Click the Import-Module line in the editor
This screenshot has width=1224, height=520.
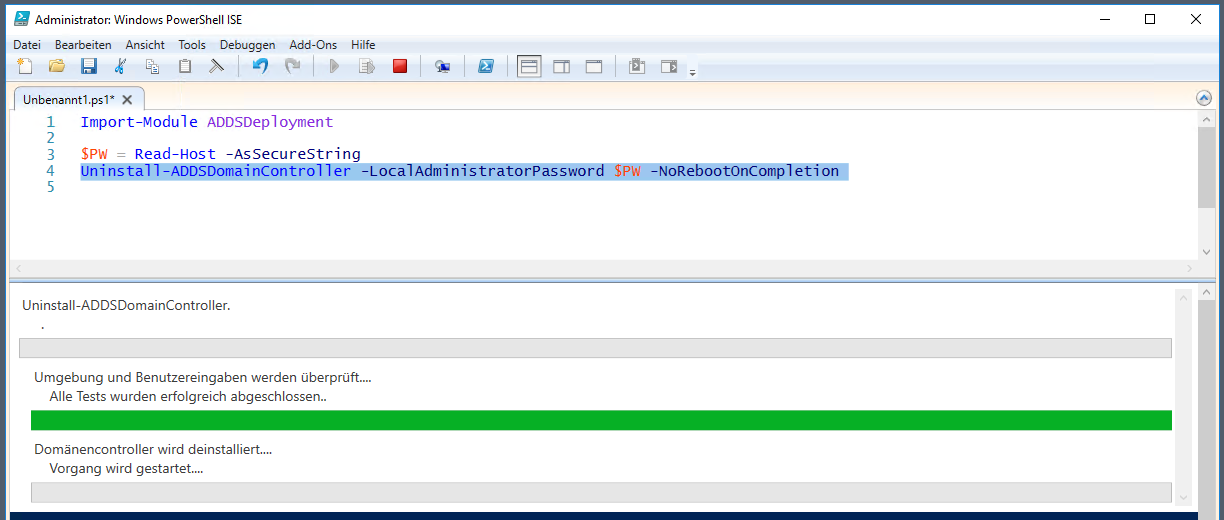207,122
